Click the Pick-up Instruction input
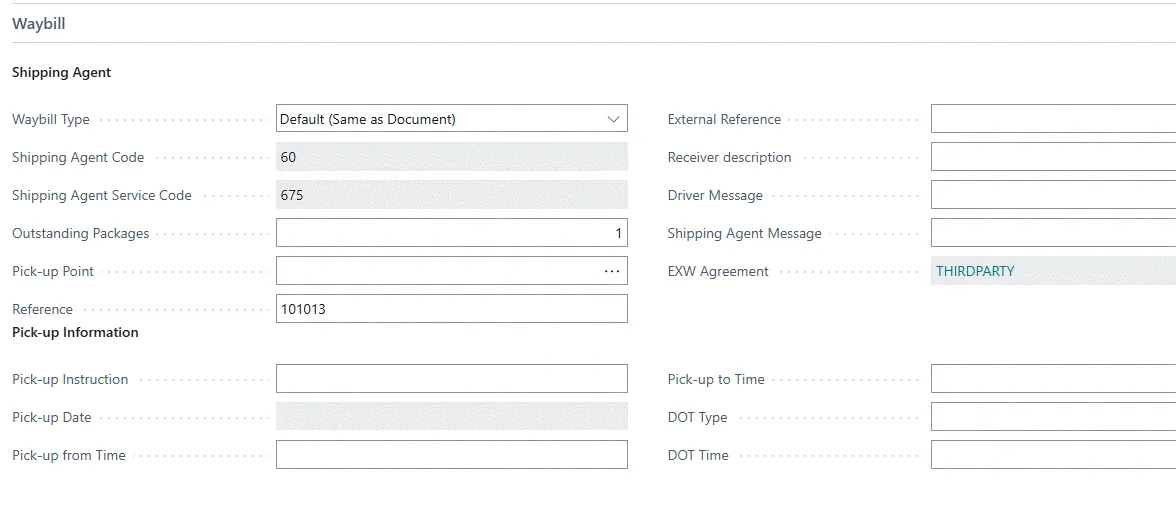 pos(451,379)
